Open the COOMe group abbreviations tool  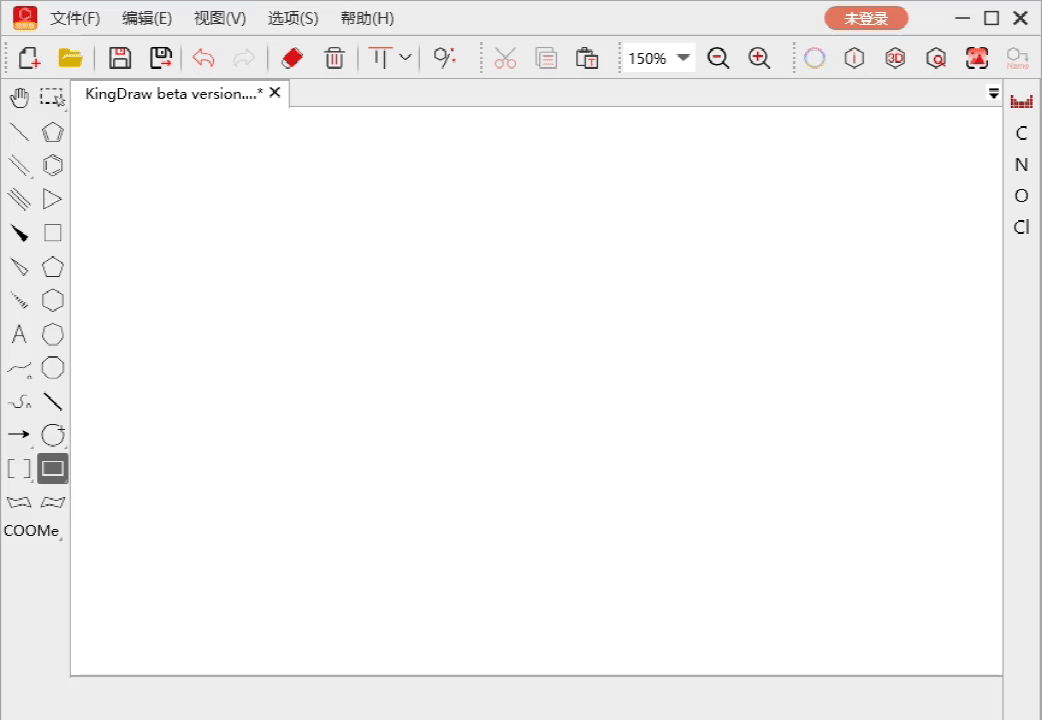point(32,531)
